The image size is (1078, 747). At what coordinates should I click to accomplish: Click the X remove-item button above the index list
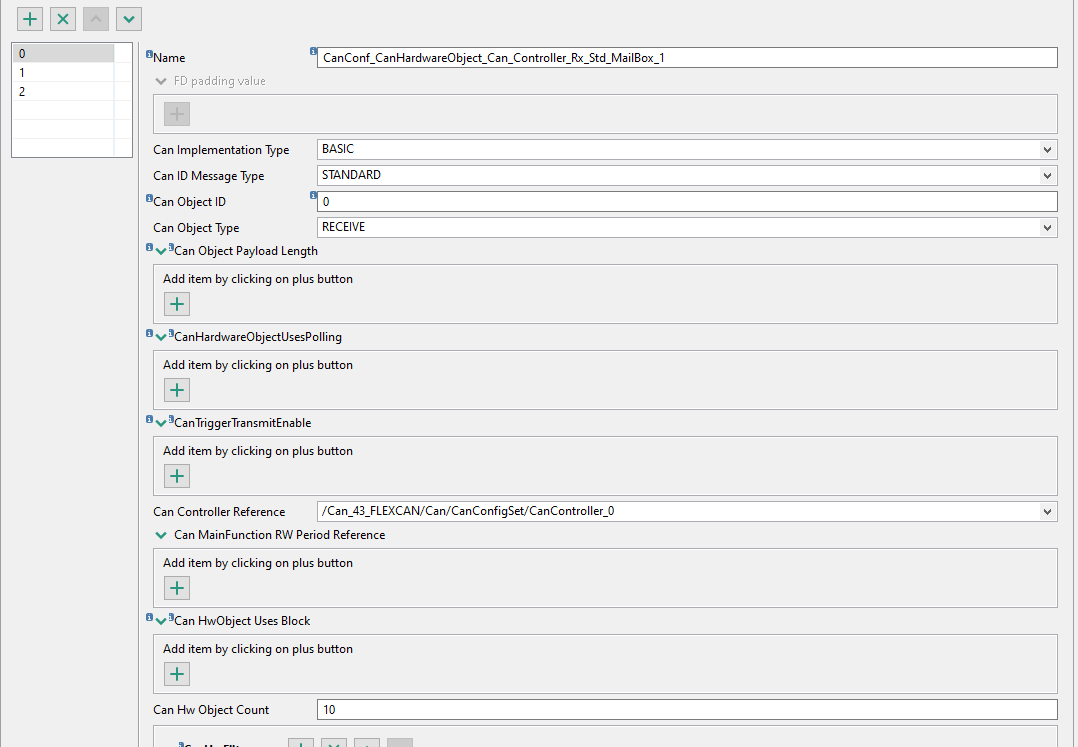pyautogui.click(x=63, y=18)
